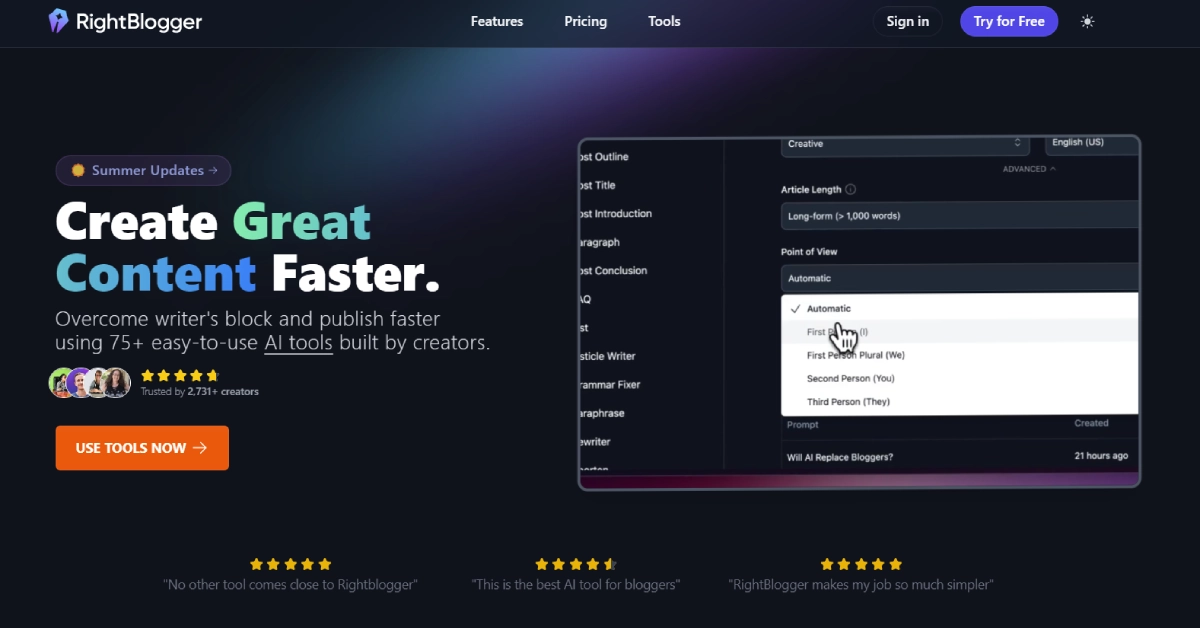Open the Creative tone dropdown
Viewport: 1200px width, 628px height.
coord(905,144)
